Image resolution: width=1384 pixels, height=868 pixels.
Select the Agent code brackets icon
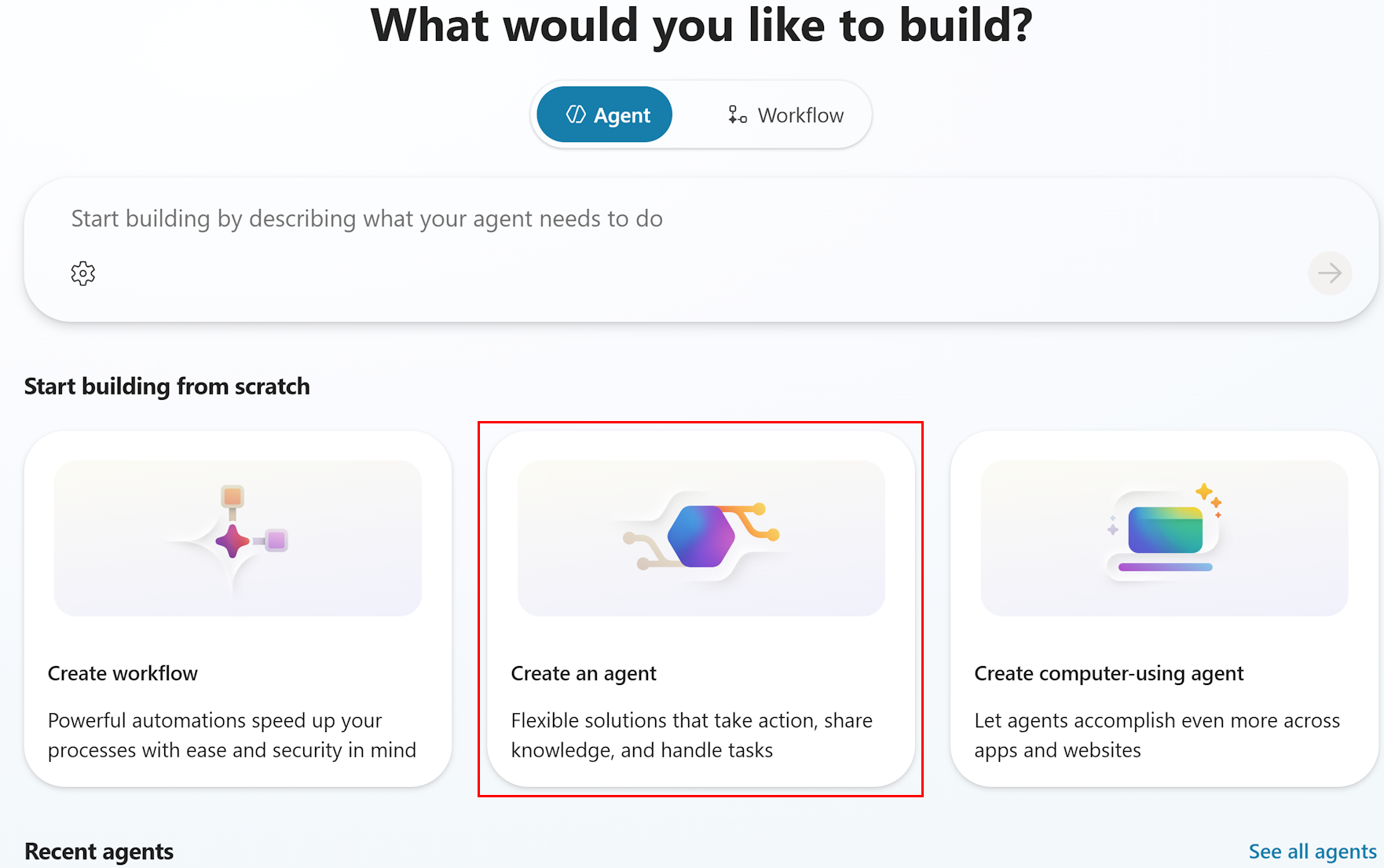click(576, 115)
